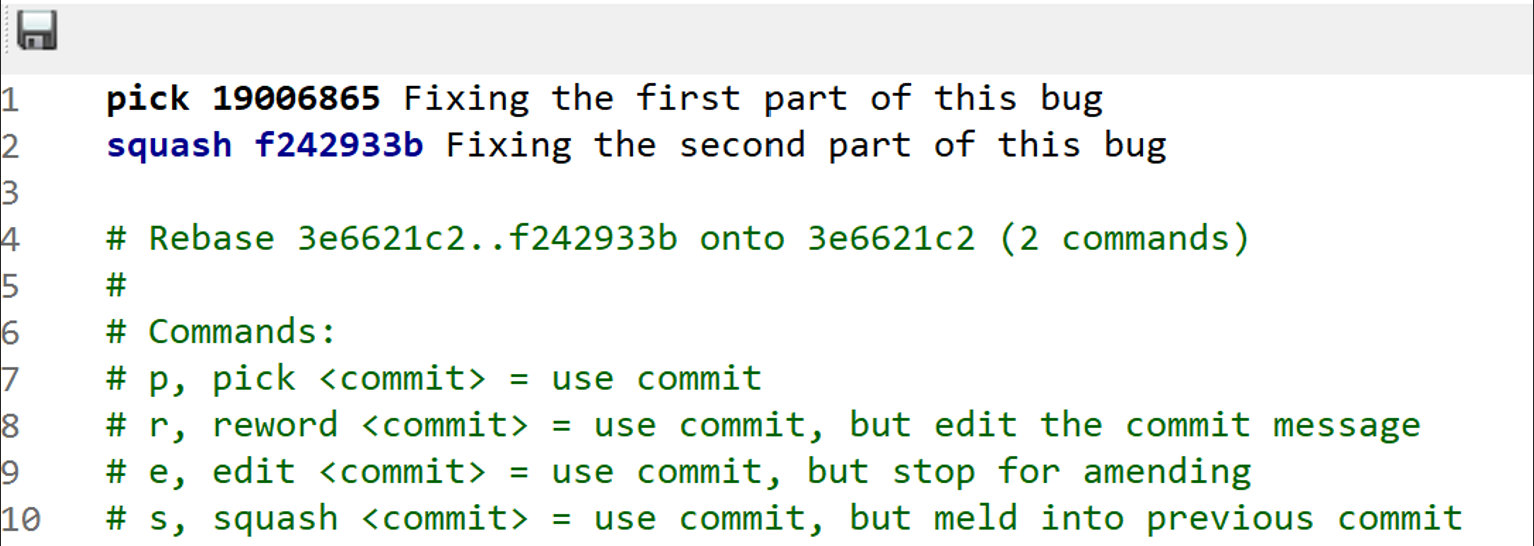The width and height of the screenshot is (1534, 546).
Task: Click the 'squash' command on line 2
Action: pyautogui.click(x=169, y=145)
